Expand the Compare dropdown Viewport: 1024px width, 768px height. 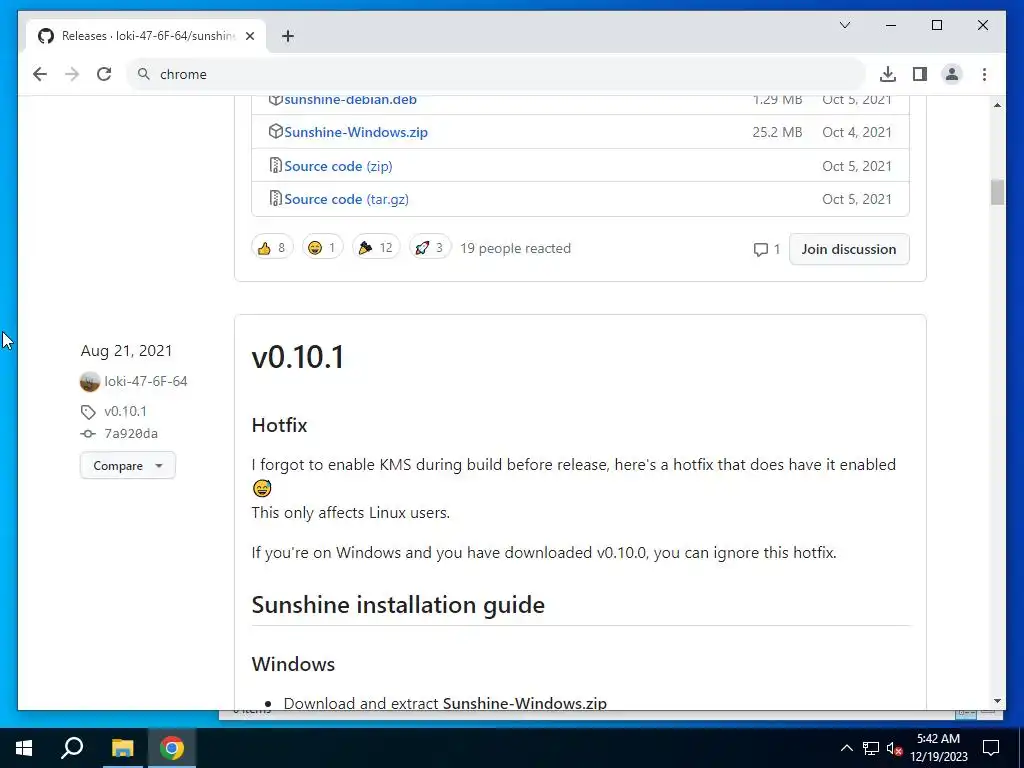coord(127,466)
